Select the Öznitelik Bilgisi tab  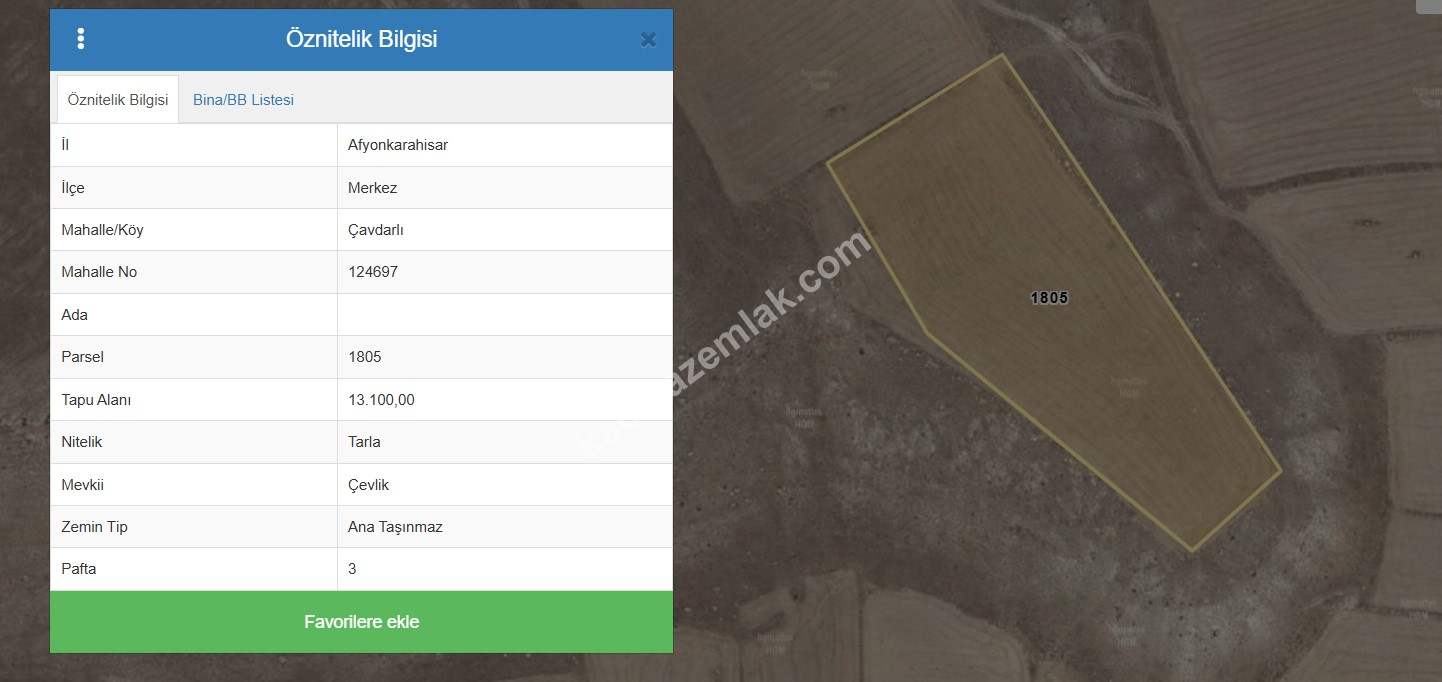118,100
